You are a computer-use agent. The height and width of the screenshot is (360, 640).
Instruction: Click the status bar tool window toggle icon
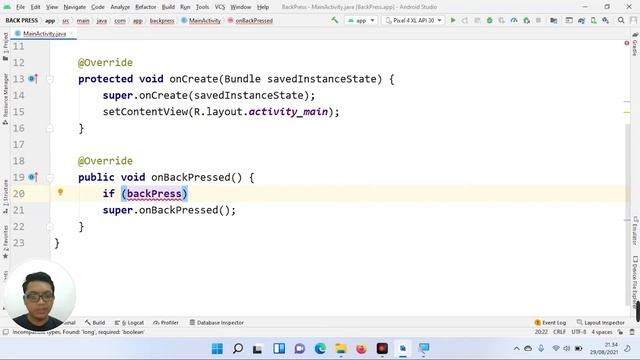click(x=6, y=332)
